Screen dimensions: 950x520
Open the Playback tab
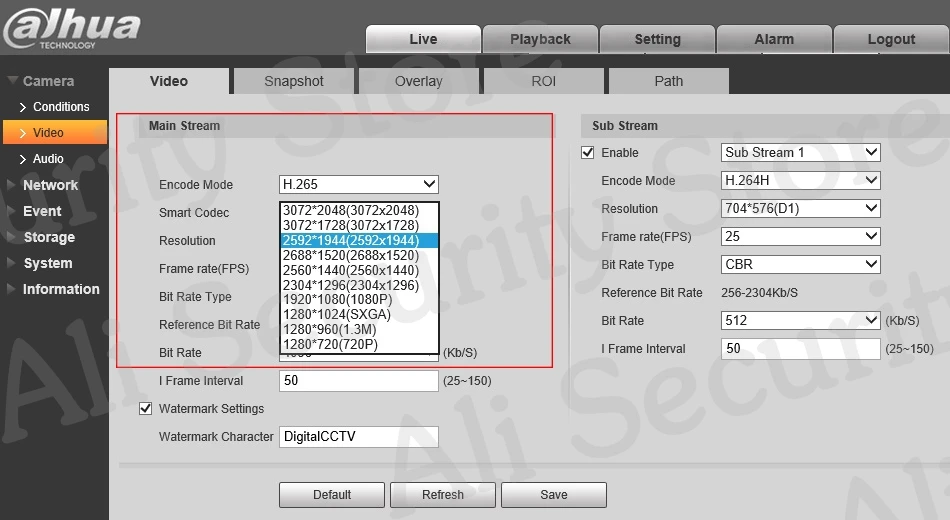[x=540, y=39]
